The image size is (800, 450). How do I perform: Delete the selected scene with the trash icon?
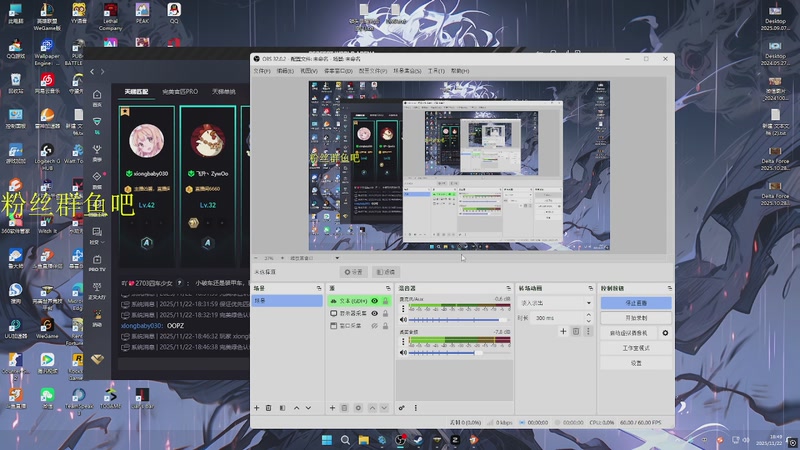[x=269, y=408]
